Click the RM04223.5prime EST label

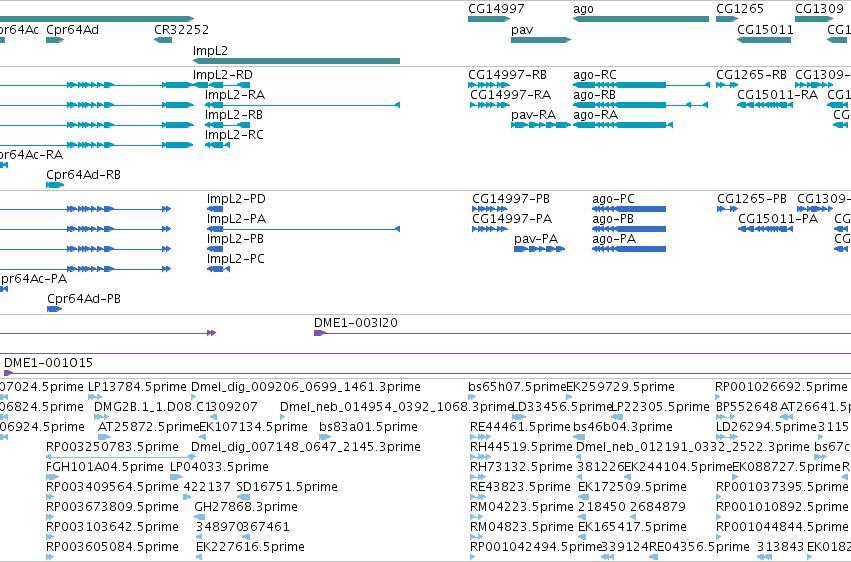coord(522,507)
